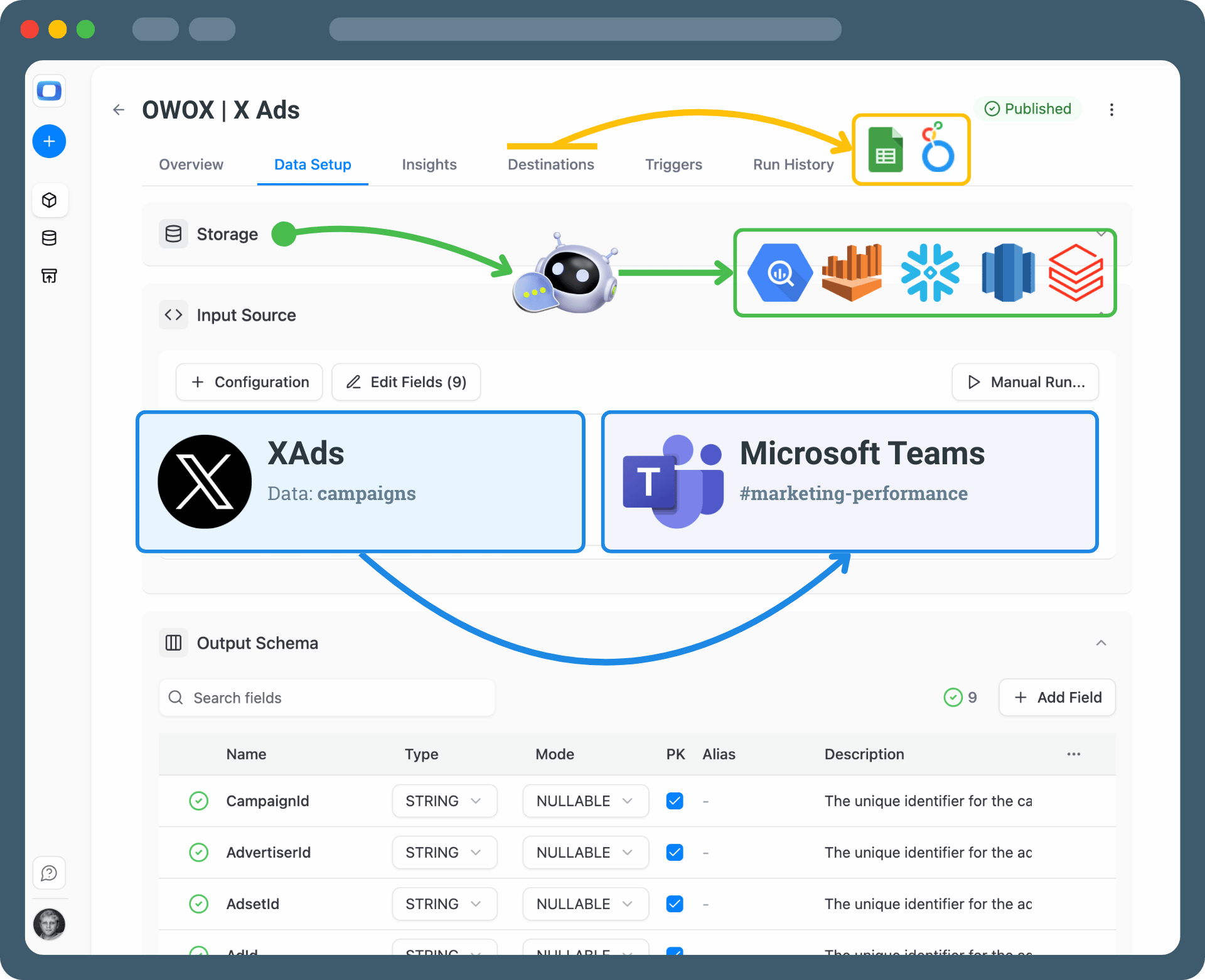Click the back arrow beside OWOX title
The height and width of the screenshot is (980, 1205).
click(119, 110)
